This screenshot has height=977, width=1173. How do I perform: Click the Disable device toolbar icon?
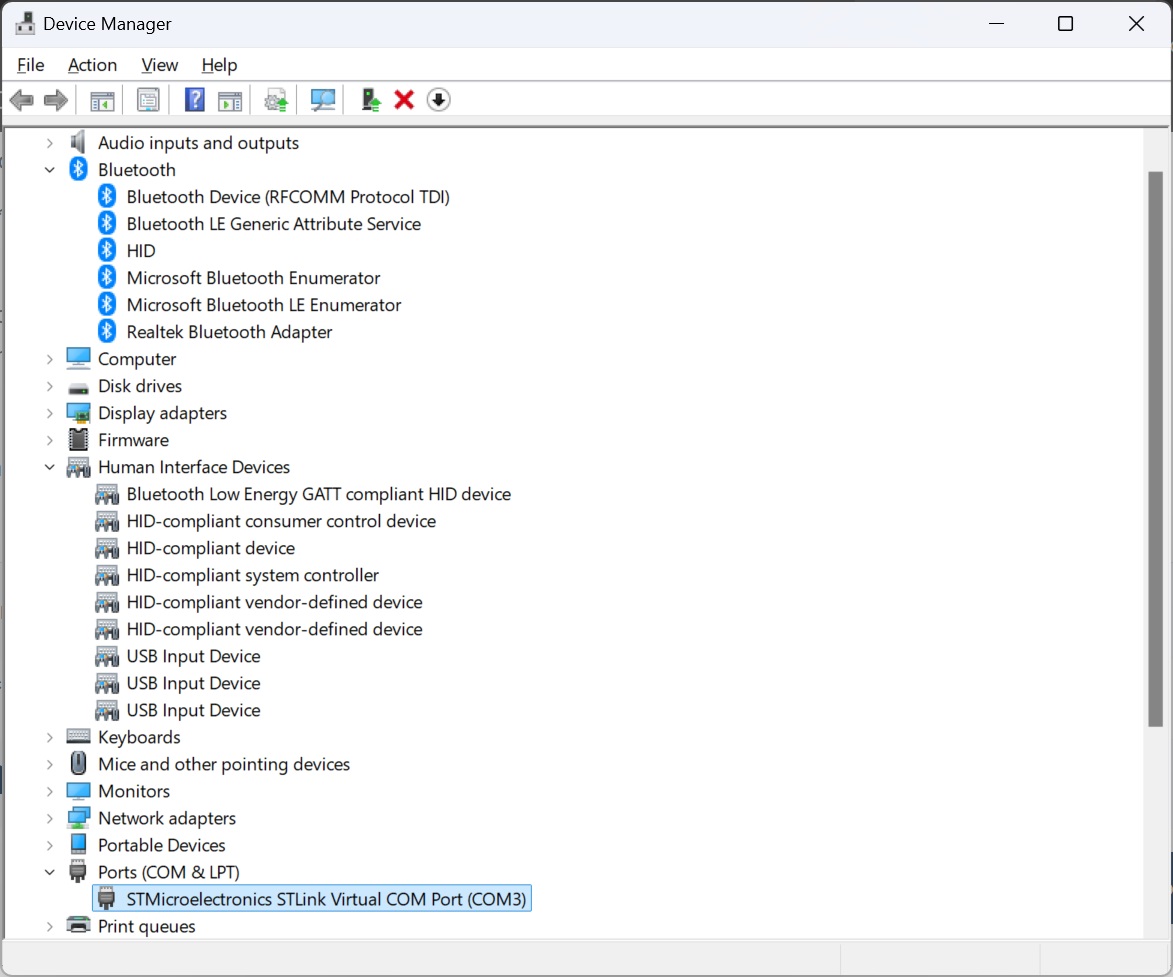[438, 99]
